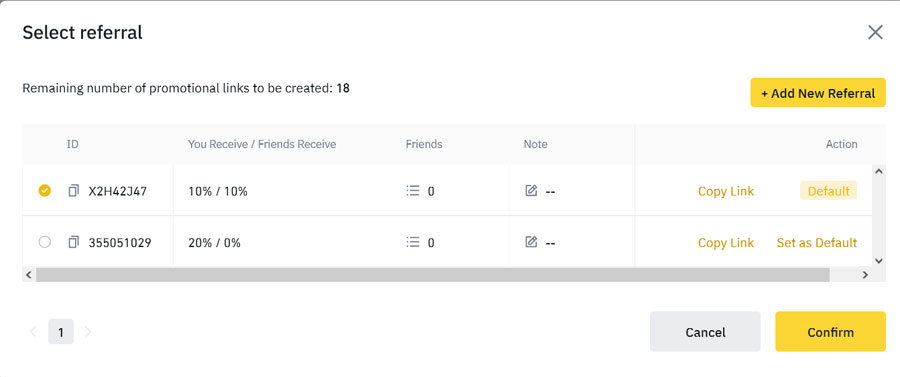The image size is (900, 377).
Task: Select page 1 in pagination
Action: tap(61, 332)
